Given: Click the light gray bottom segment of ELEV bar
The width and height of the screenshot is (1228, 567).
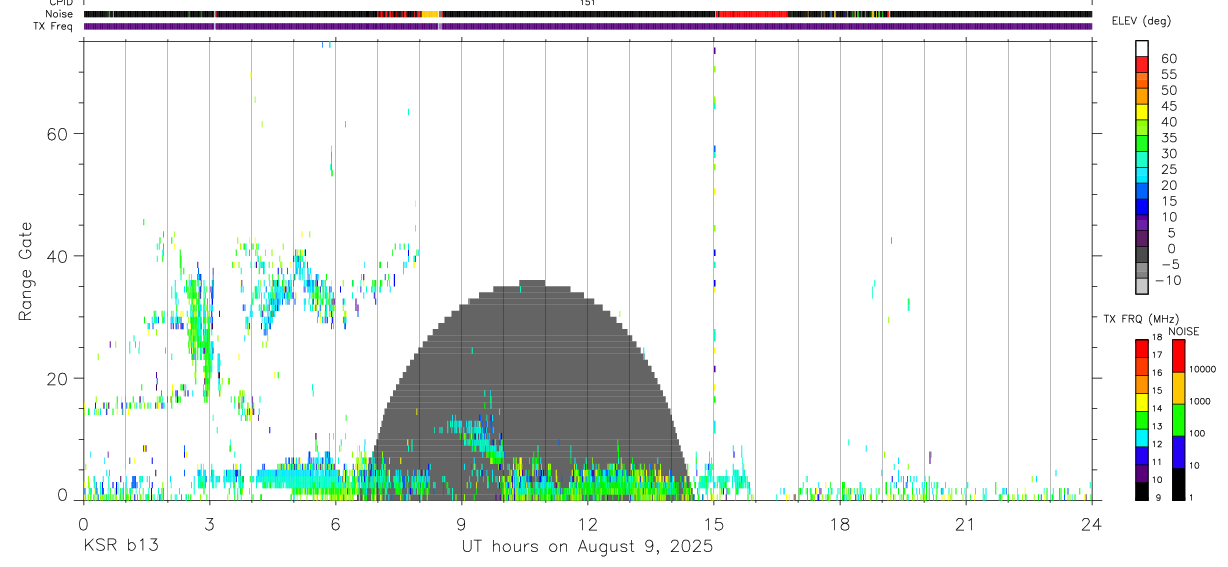Looking at the screenshot, I should click(1142, 286).
